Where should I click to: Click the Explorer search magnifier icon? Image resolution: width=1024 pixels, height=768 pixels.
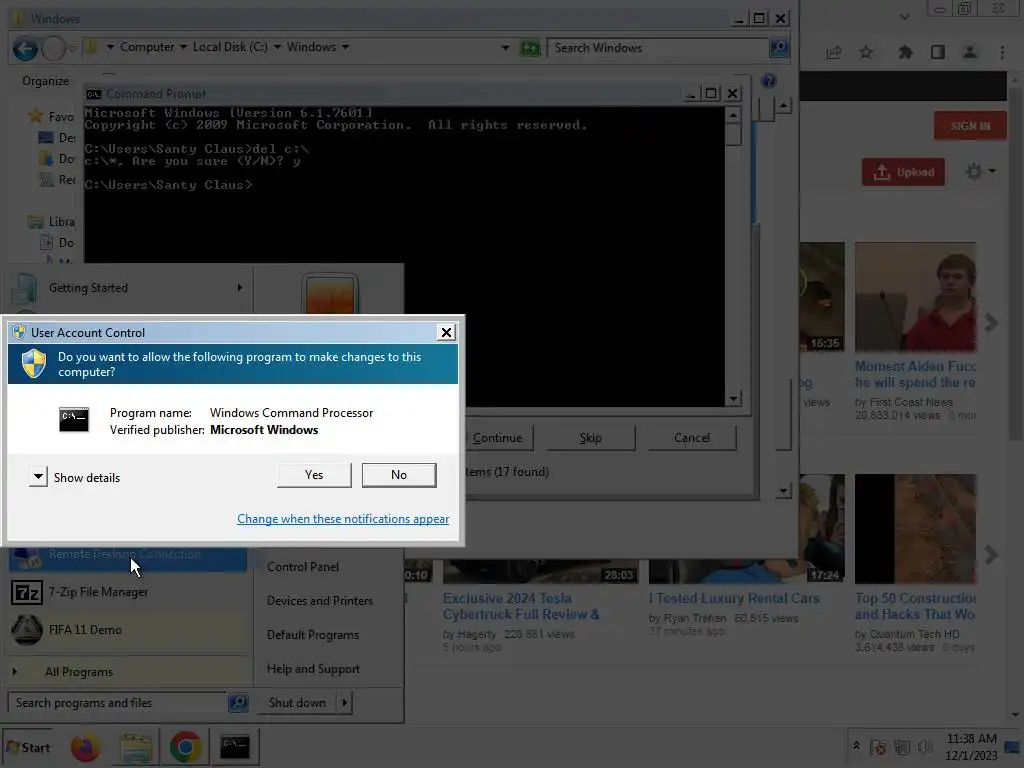coord(778,48)
